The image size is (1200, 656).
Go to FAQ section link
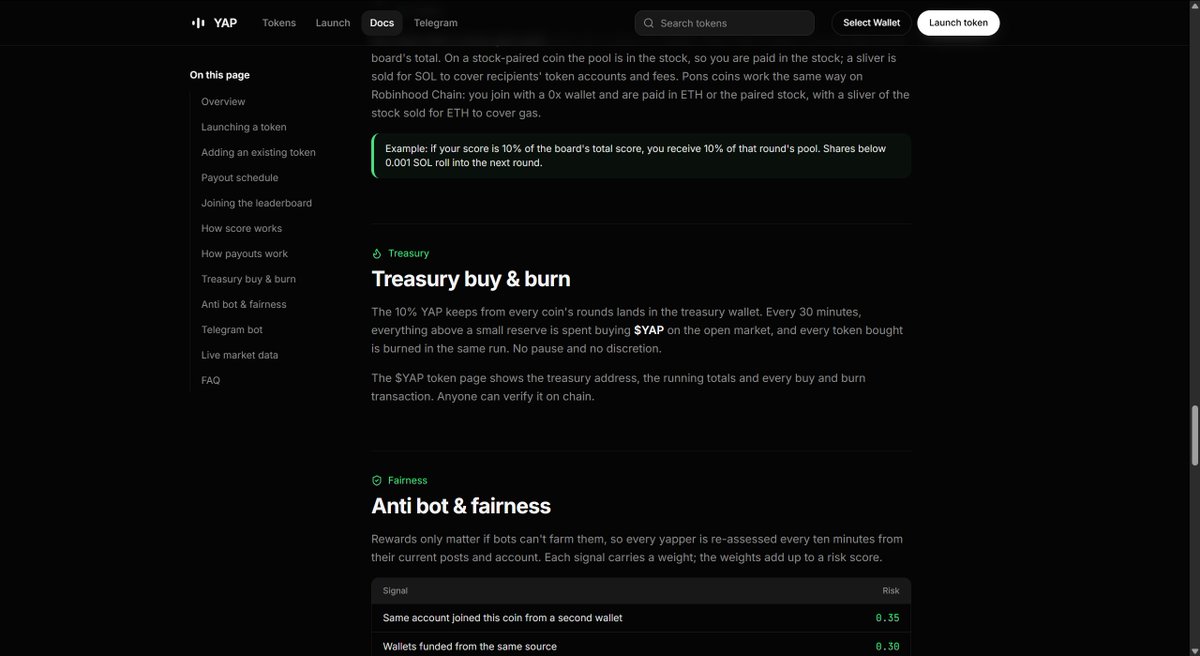click(x=210, y=381)
